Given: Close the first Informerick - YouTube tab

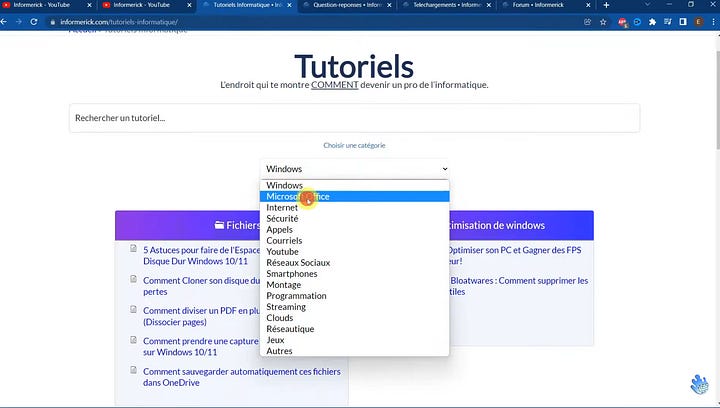Looking at the screenshot, I should click(x=89, y=5).
